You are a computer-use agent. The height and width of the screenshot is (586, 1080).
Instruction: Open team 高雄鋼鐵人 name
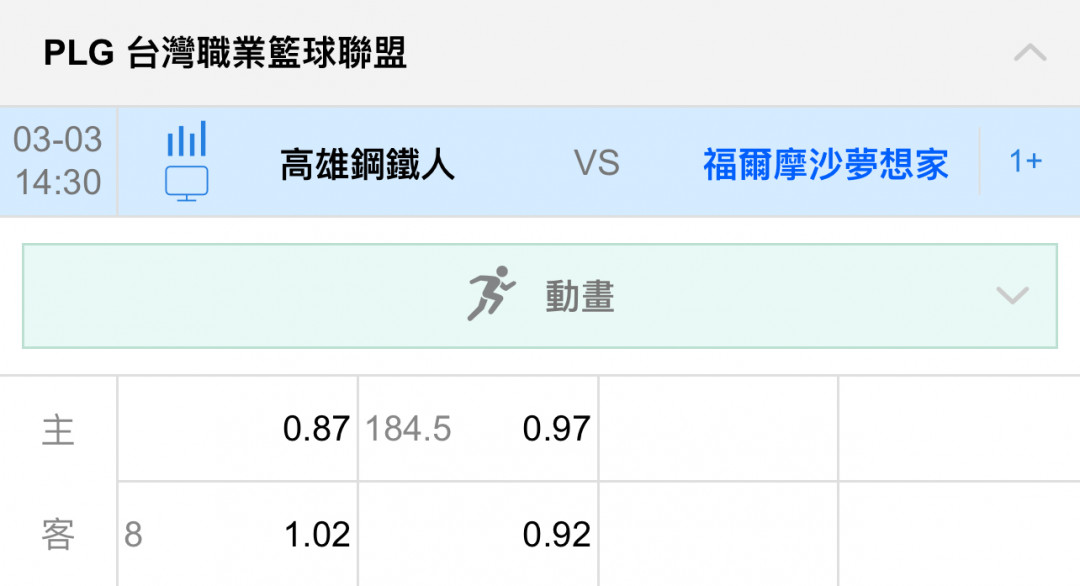[367, 165]
